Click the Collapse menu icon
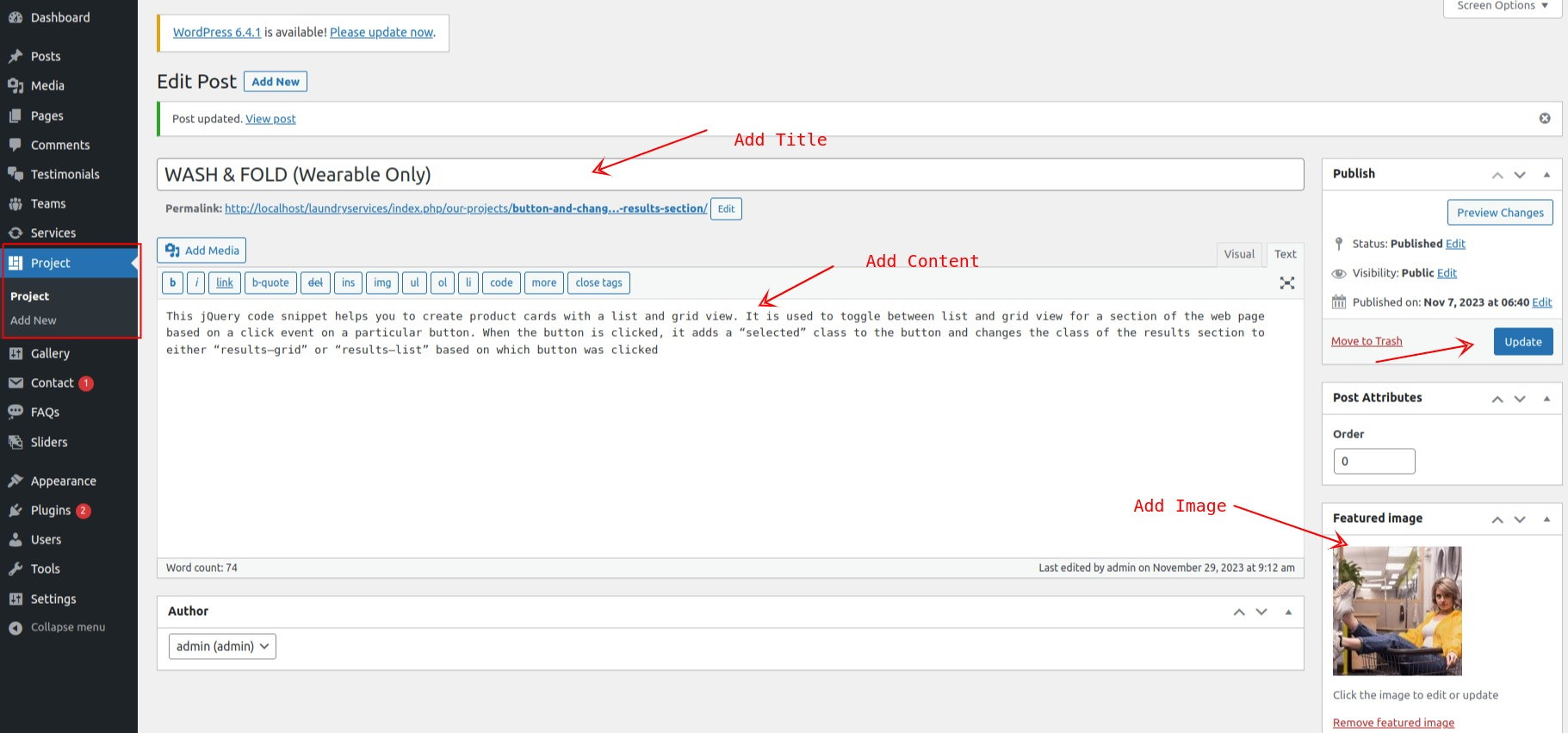1568x733 pixels. (15, 628)
